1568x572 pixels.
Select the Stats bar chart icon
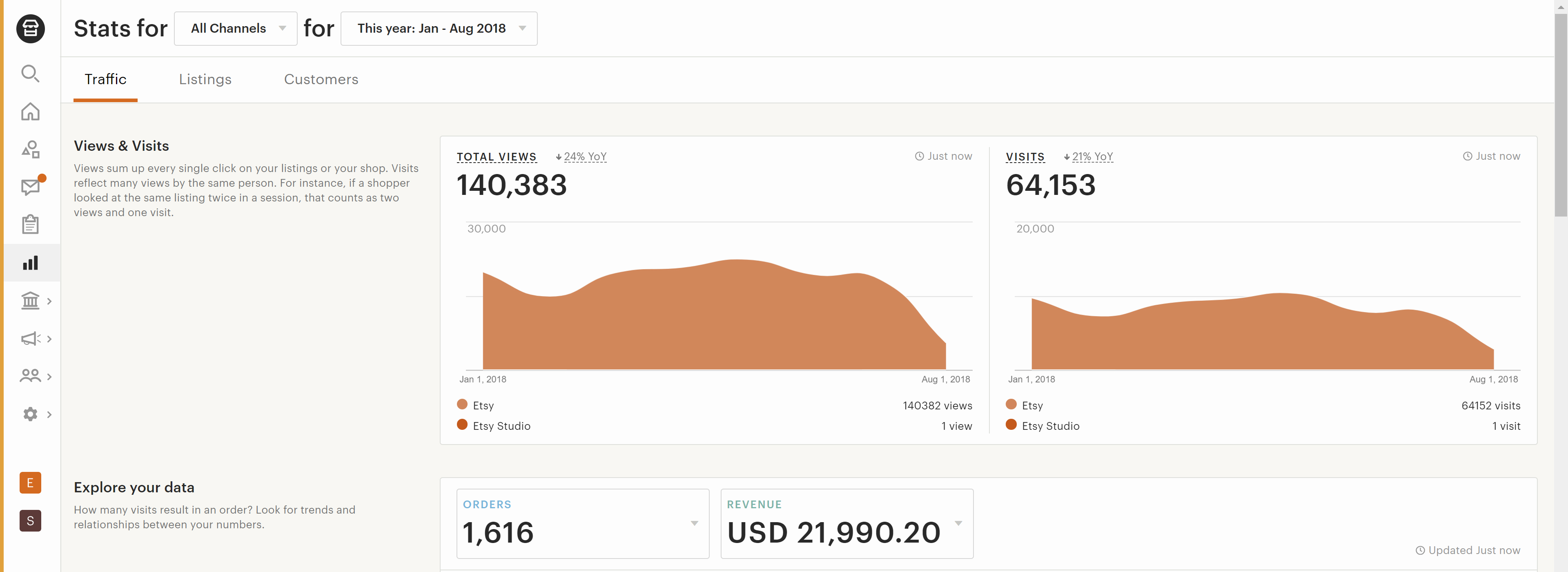click(x=31, y=263)
